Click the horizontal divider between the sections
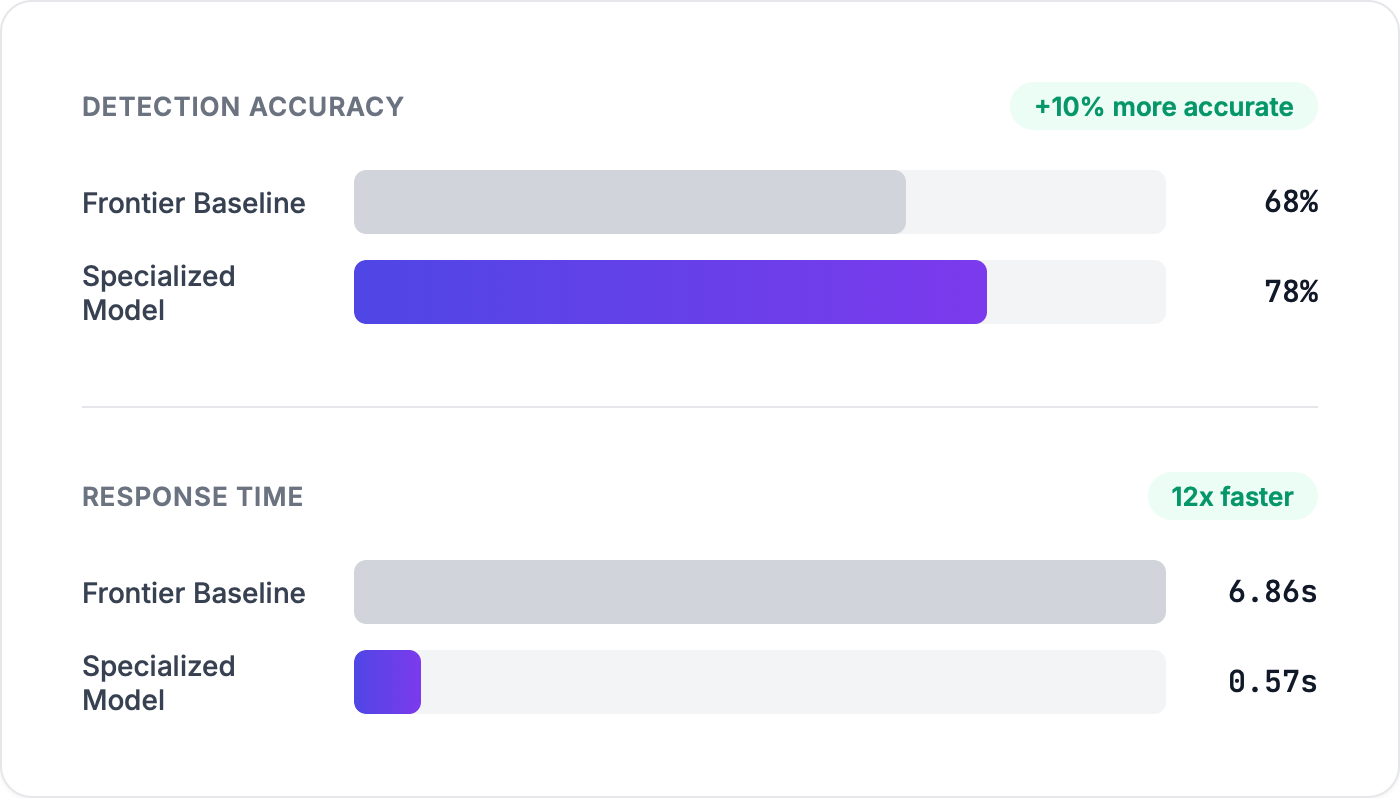1400x798 pixels. click(700, 407)
